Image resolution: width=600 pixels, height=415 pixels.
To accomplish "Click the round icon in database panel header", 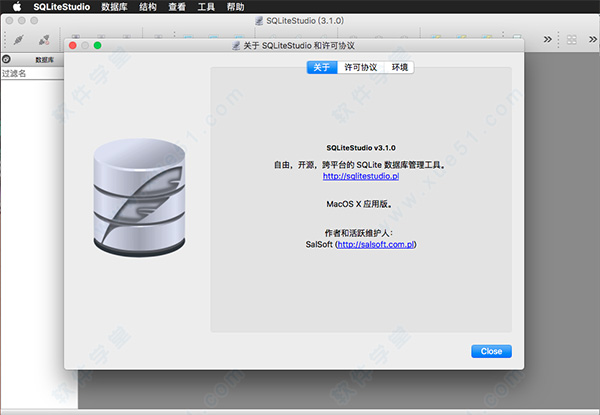I will pyautogui.click(x=6, y=59).
